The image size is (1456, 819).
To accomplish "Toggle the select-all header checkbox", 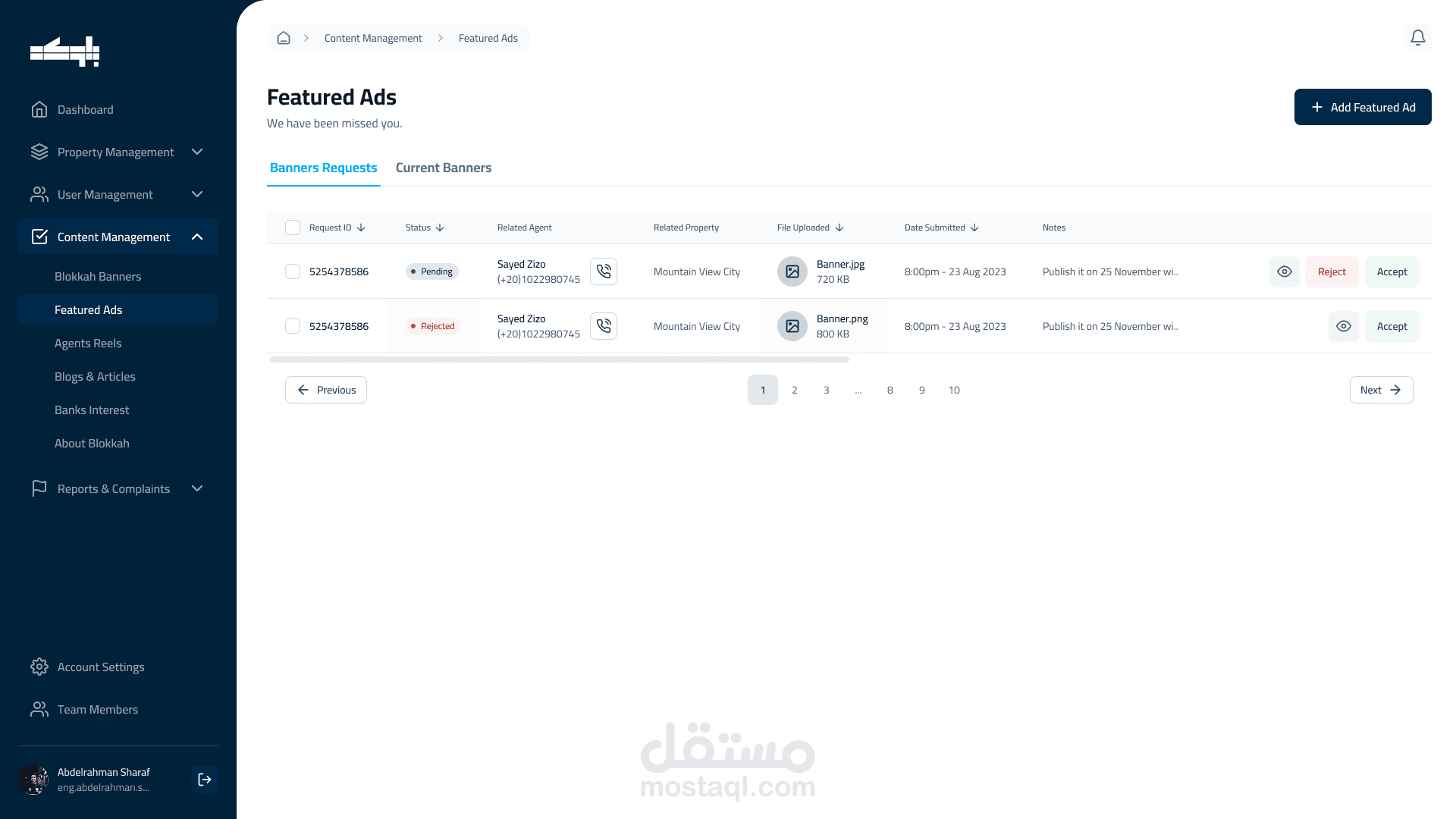I will [293, 227].
